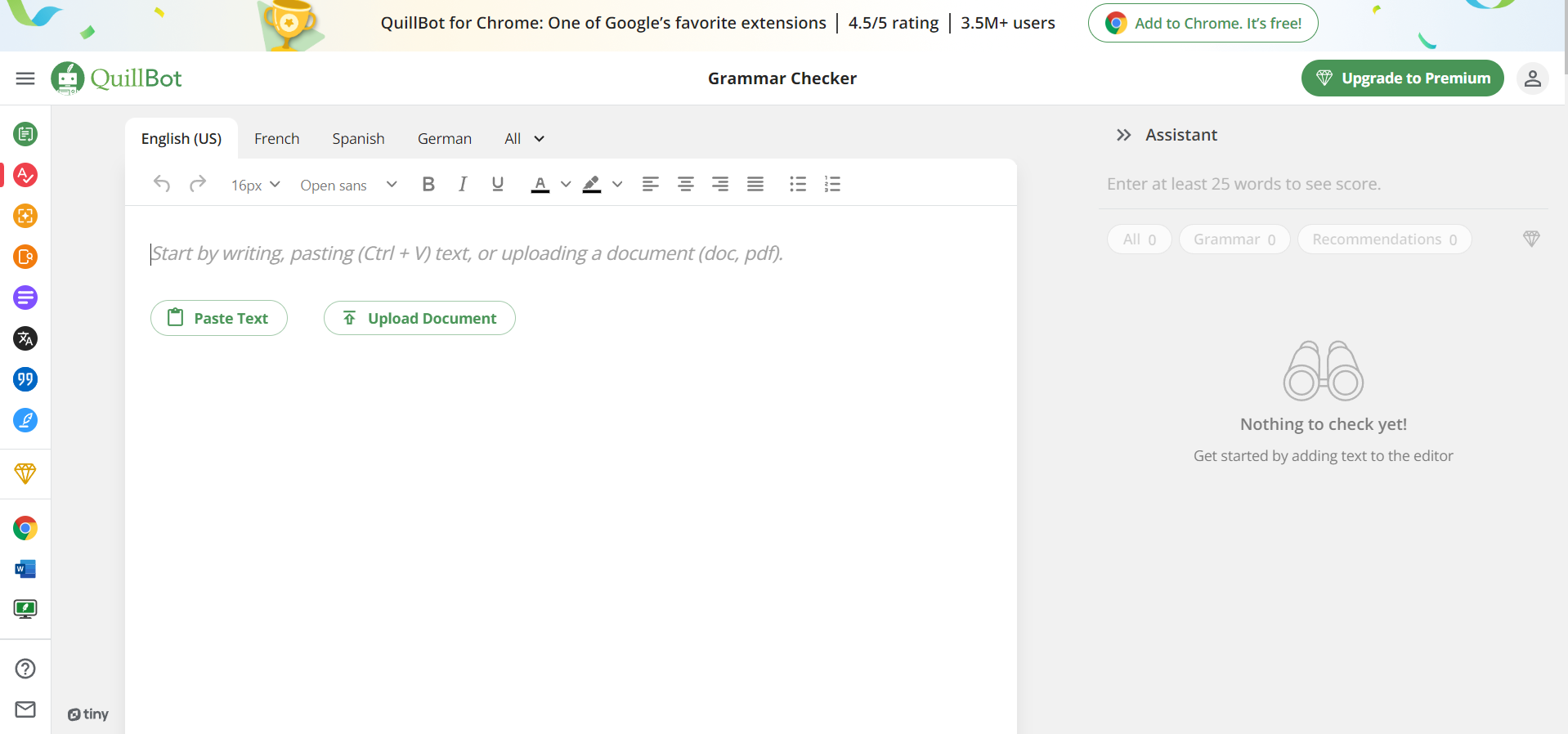Screen dimensions: 1568x734
Task: Collapse the Assistant panel double chevron
Action: pos(1124,135)
